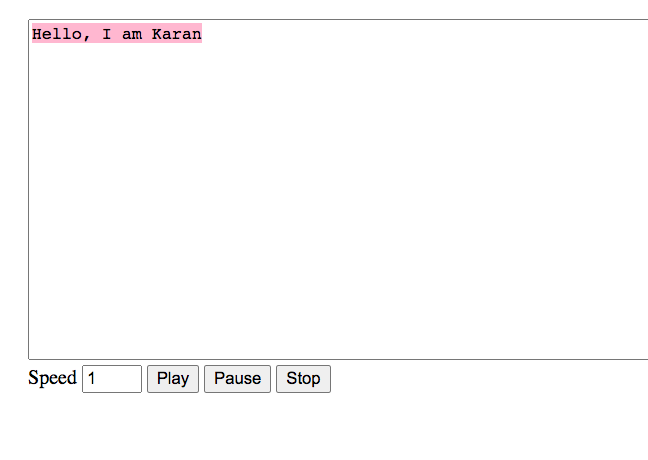Place cursor just before Hello
Image resolution: width=648 pixels, height=460 pixels.
(x=33, y=34)
